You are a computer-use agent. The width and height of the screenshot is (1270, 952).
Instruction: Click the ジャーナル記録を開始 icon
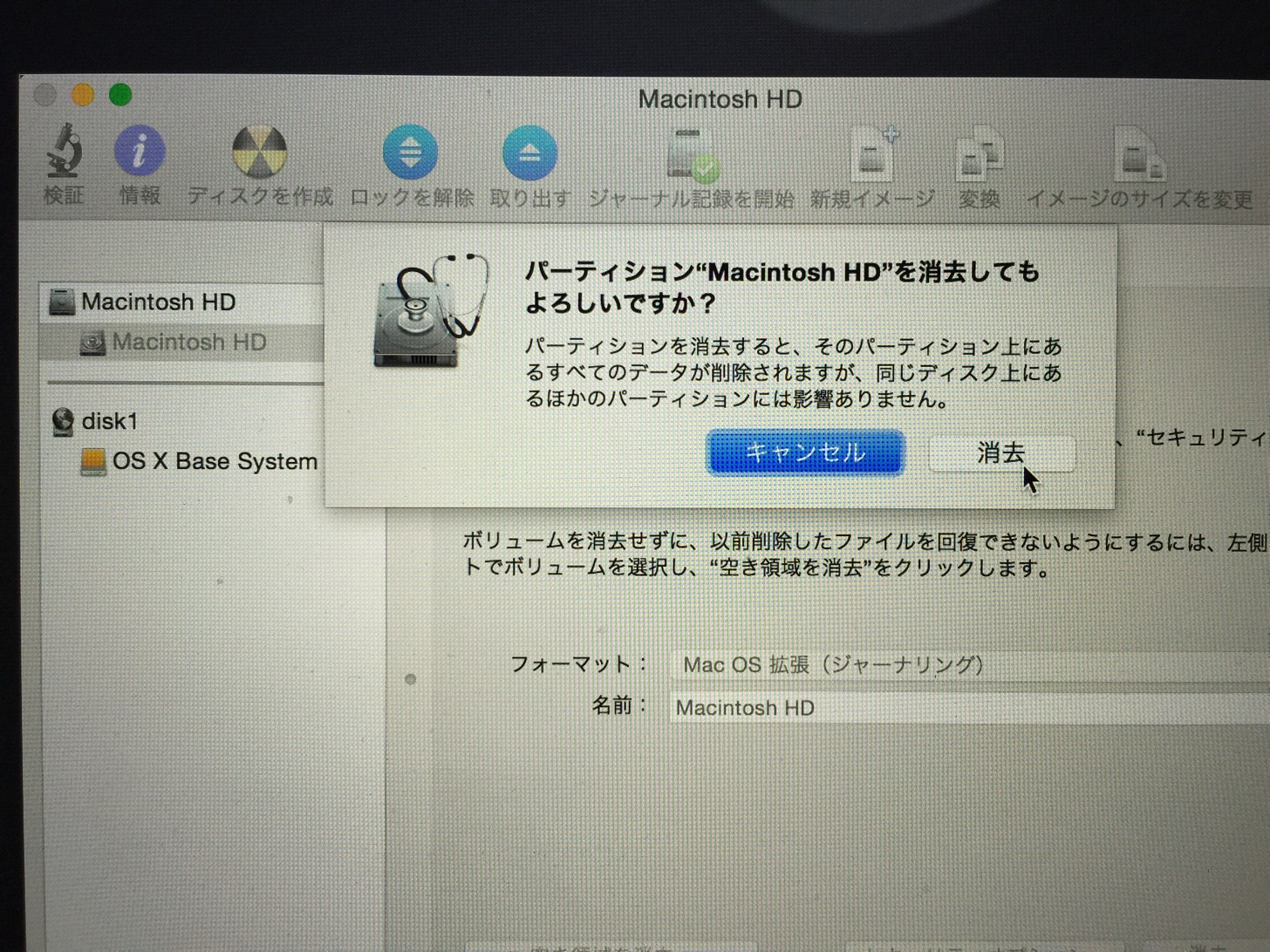693,155
